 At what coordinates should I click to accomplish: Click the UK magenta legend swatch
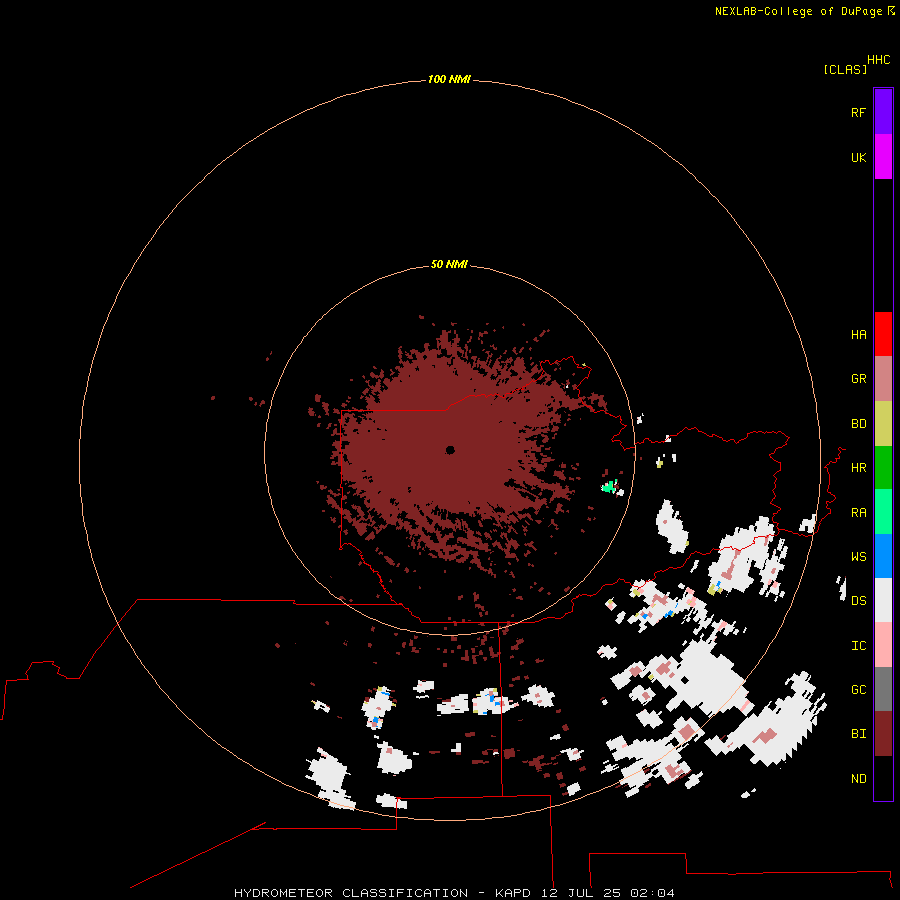(x=883, y=157)
